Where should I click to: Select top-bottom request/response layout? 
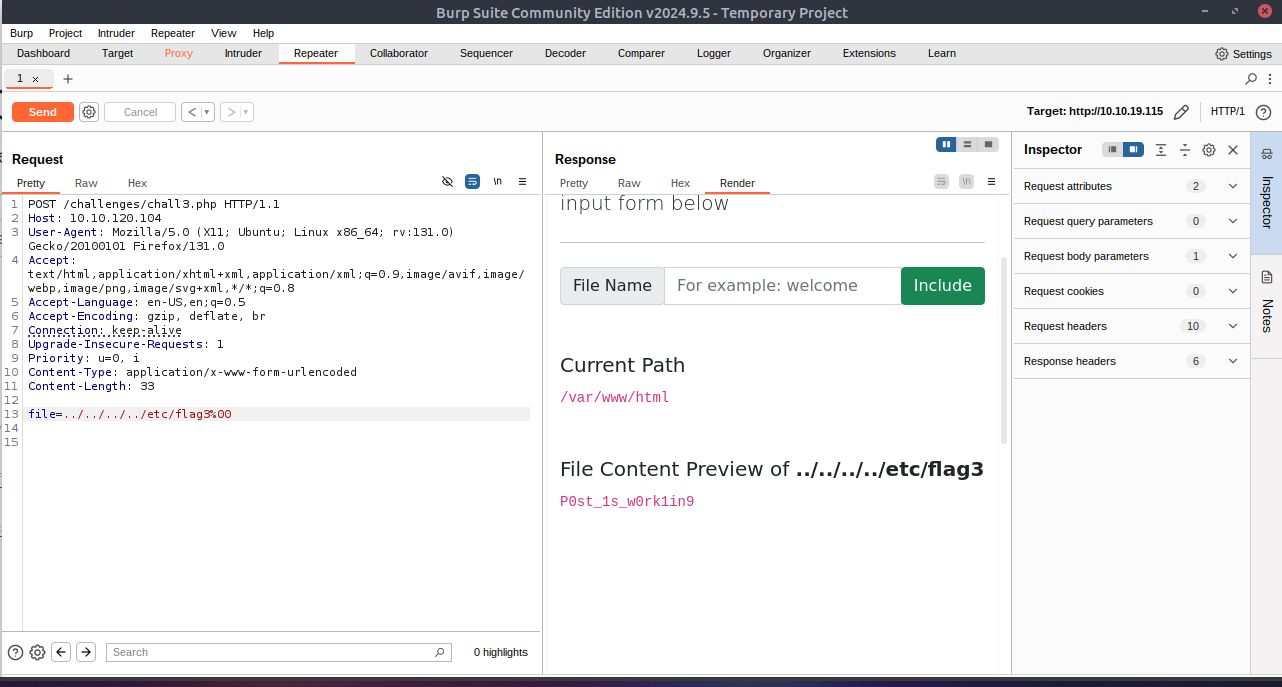pos(967,144)
